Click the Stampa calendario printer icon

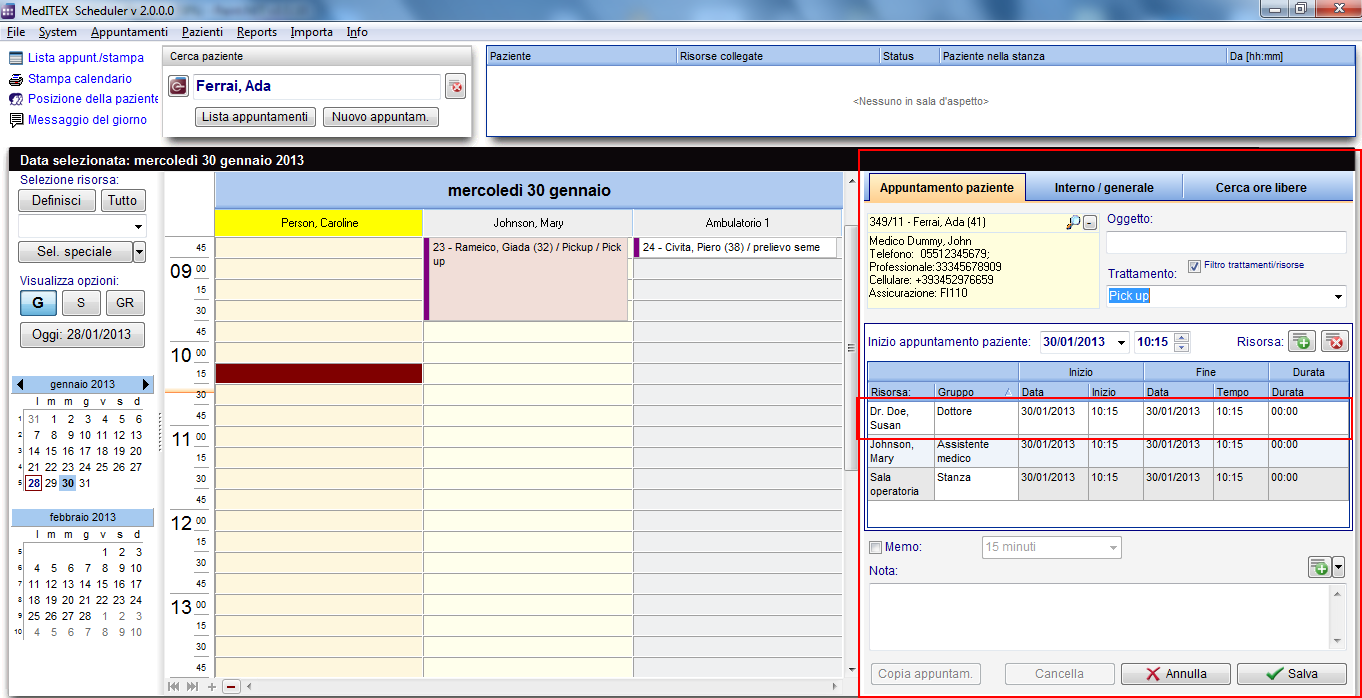pyautogui.click(x=17, y=79)
